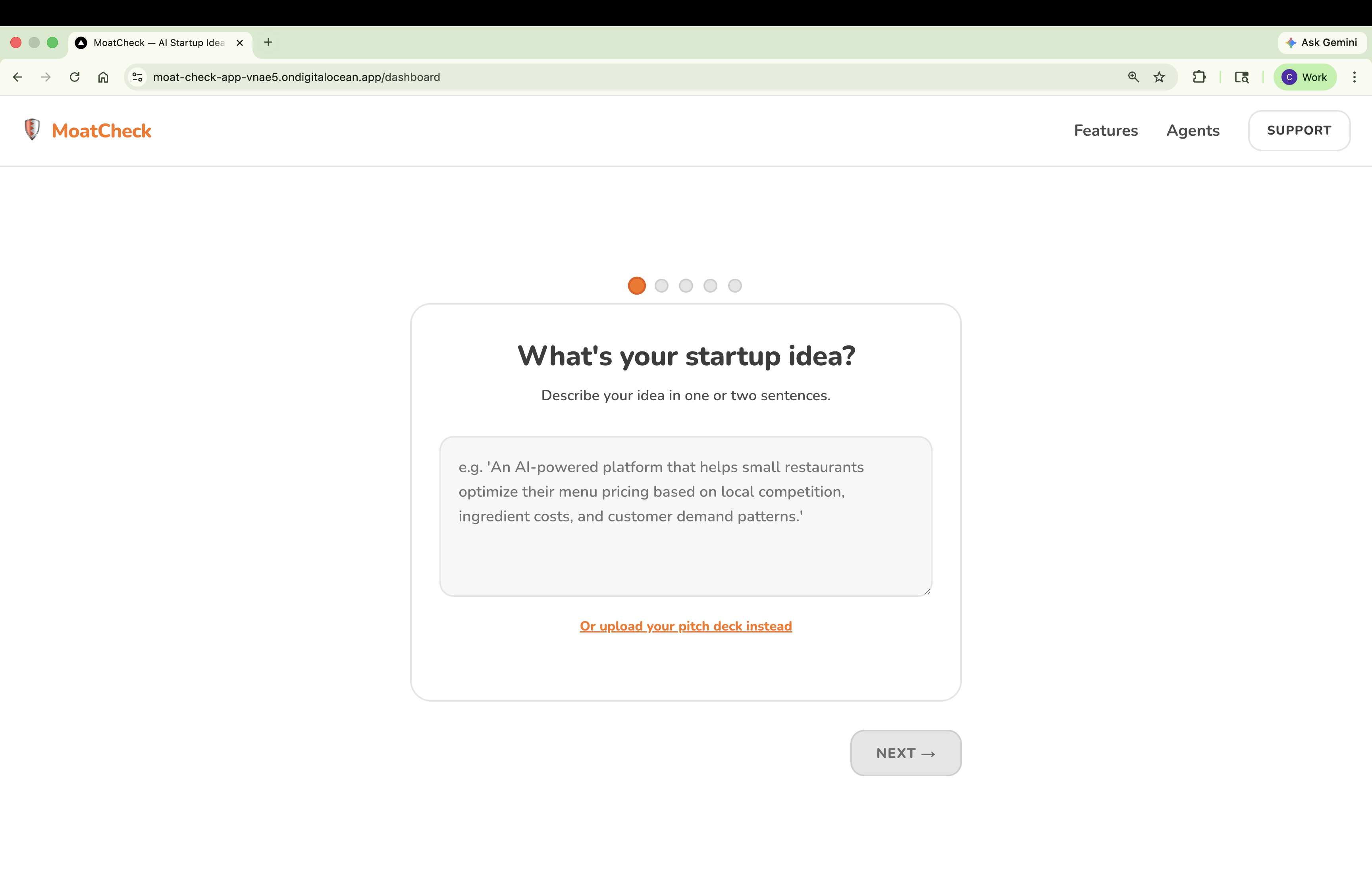This screenshot has width=1372, height=887.
Task: Click the NEXT arrow button
Action: click(x=905, y=753)
